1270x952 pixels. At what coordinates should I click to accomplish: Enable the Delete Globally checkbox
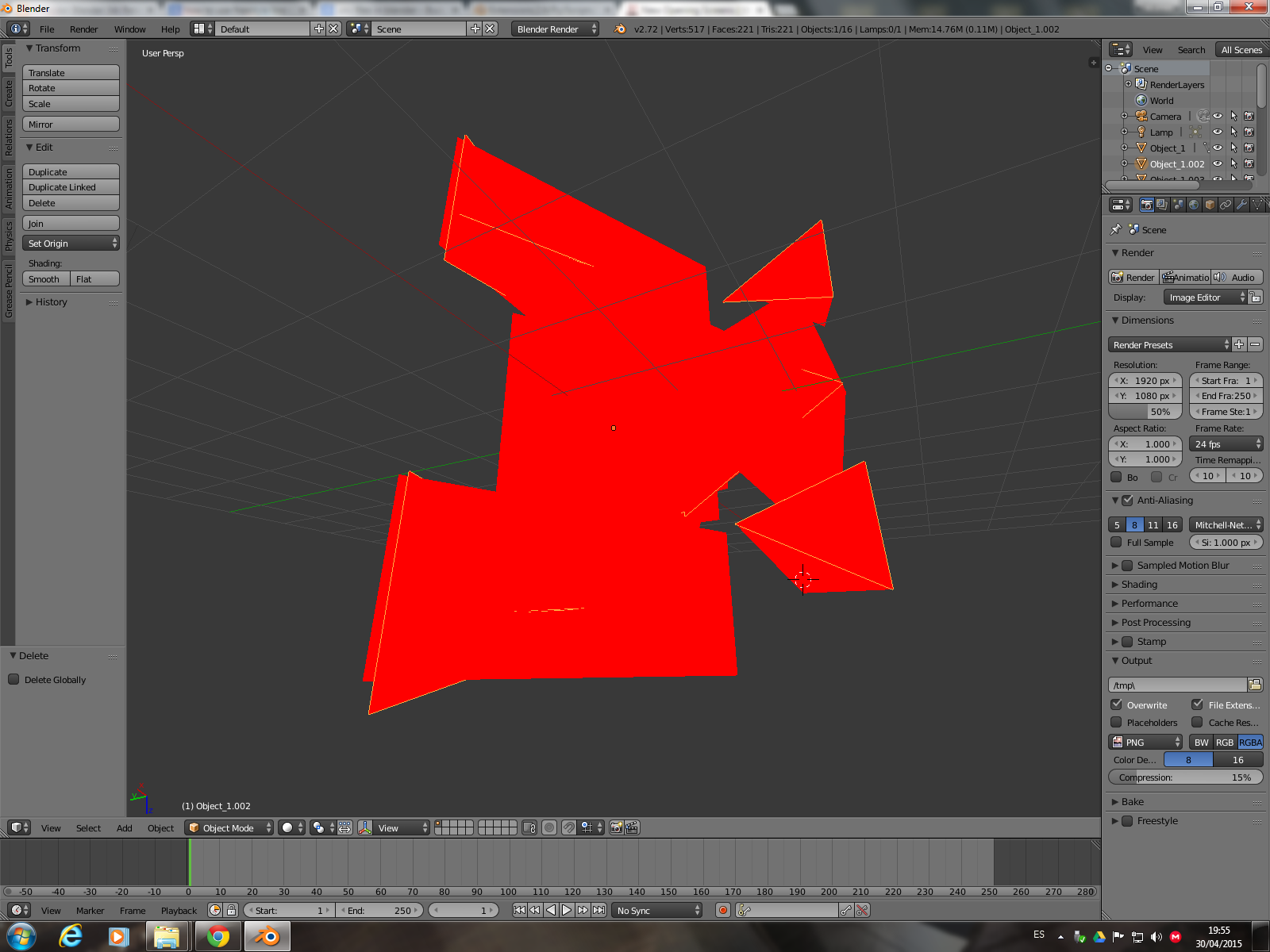point(13,679)
